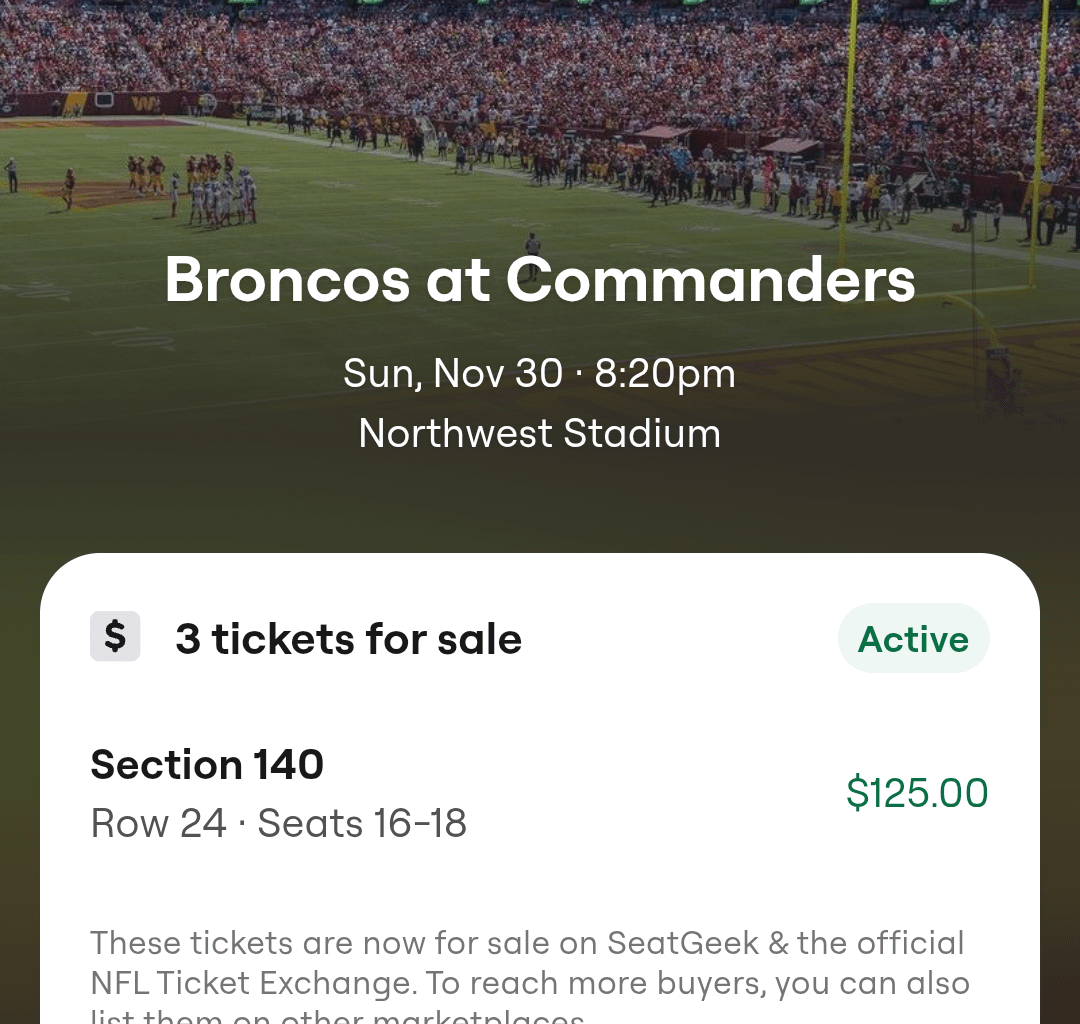Select the Broncos at Commanders event title

[x=540, y=282]
